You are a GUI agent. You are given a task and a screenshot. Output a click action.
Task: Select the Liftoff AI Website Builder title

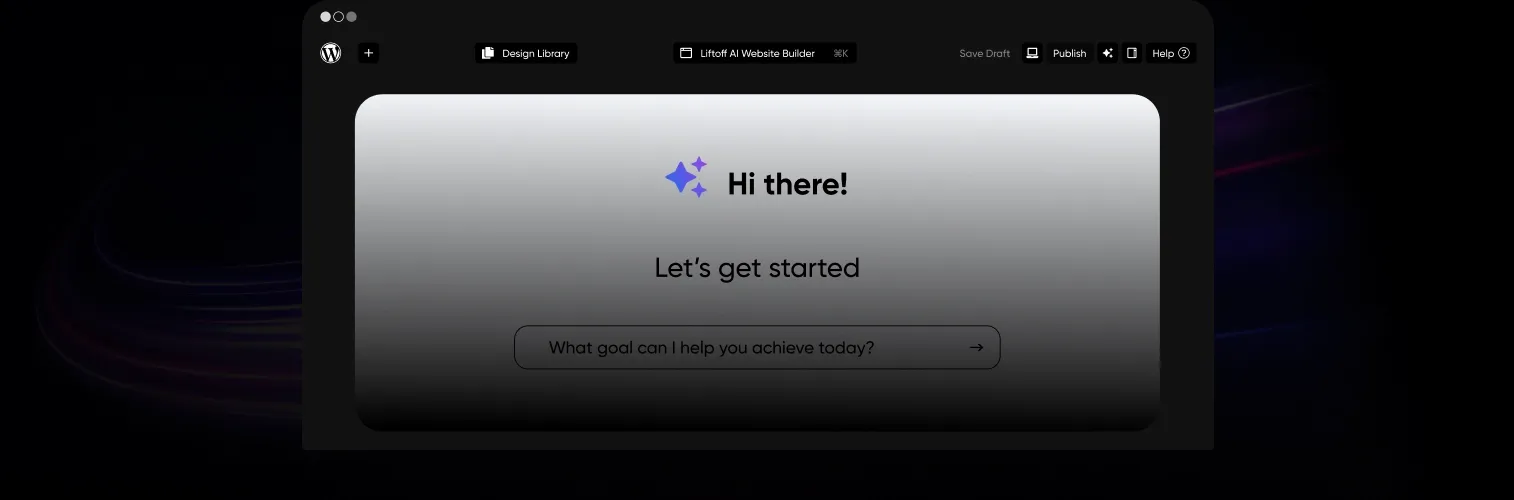pos(757,54)
